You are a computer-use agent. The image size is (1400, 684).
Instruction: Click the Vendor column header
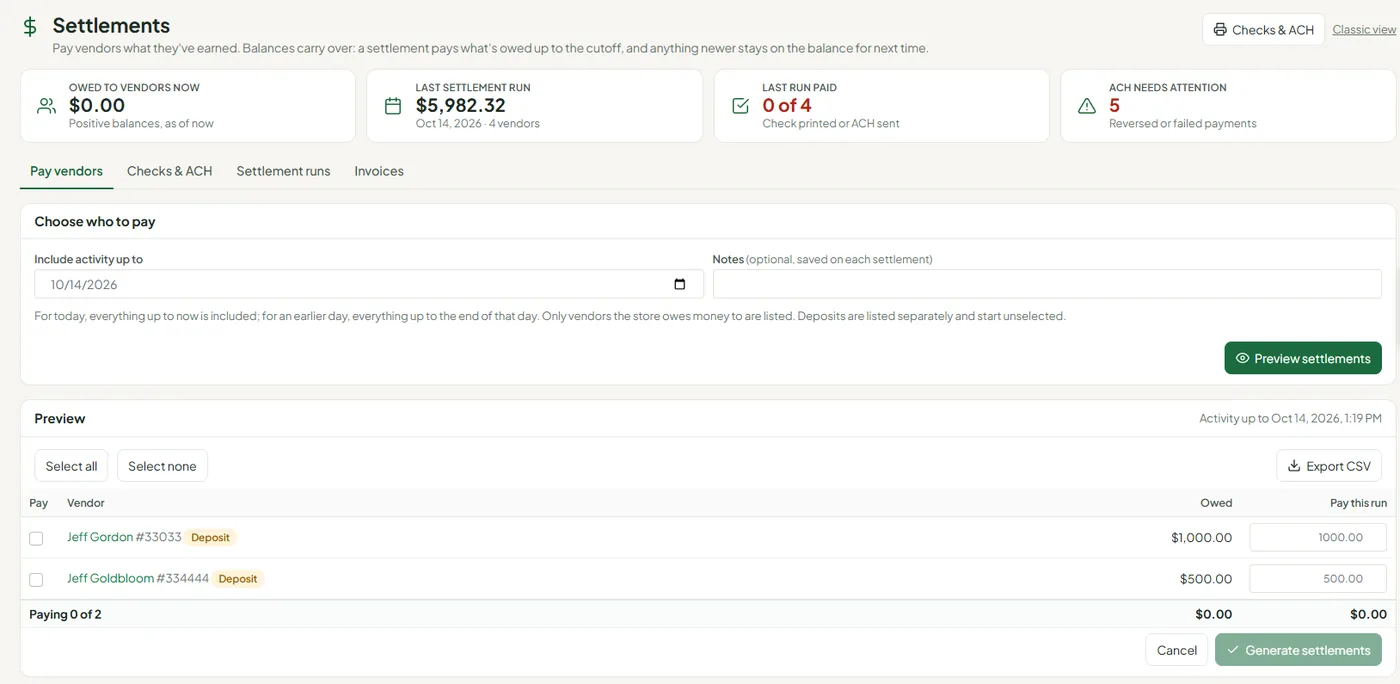[86, 503]
